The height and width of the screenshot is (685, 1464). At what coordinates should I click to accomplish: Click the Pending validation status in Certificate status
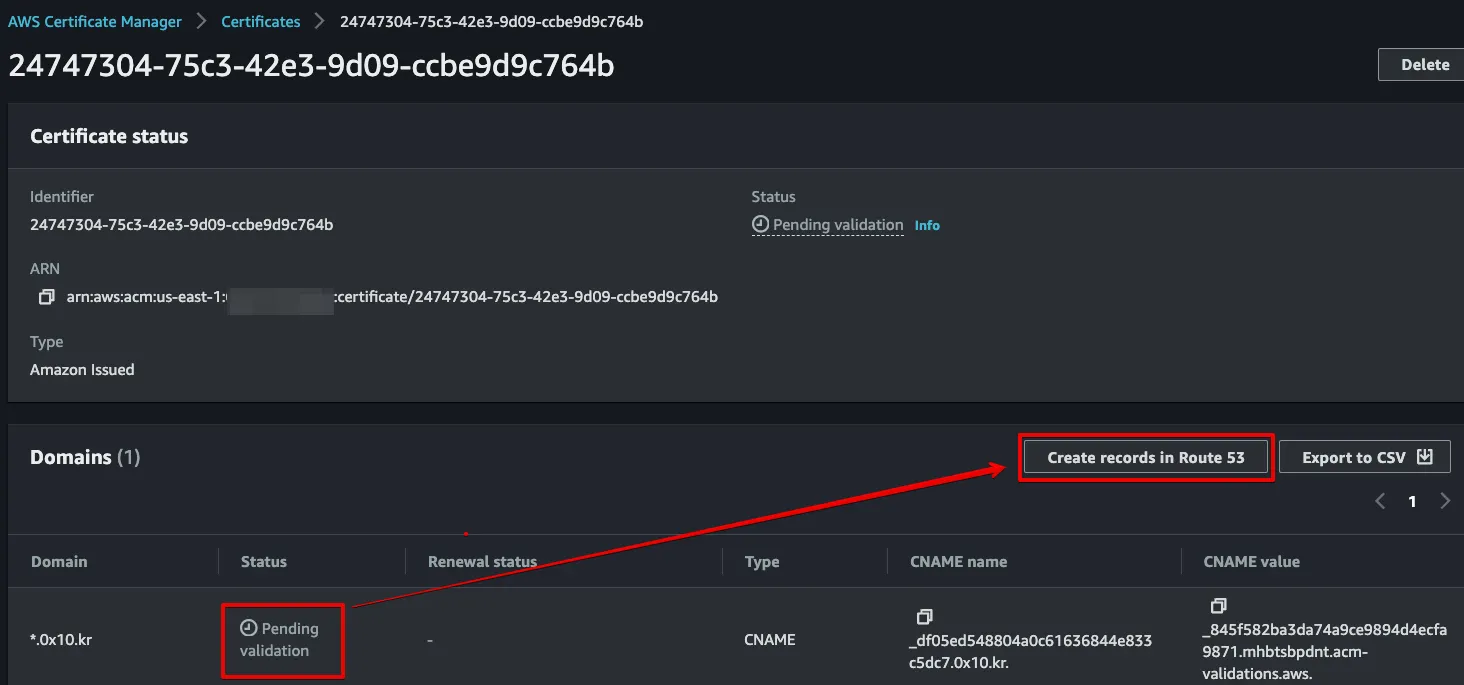[x=828, y=225]
